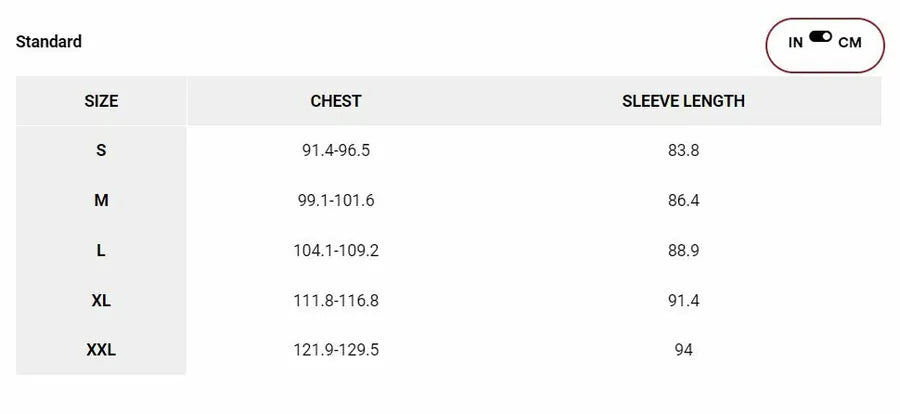
Task: Click sleeve length value 83.8
Action: click(x=683, y=151)
